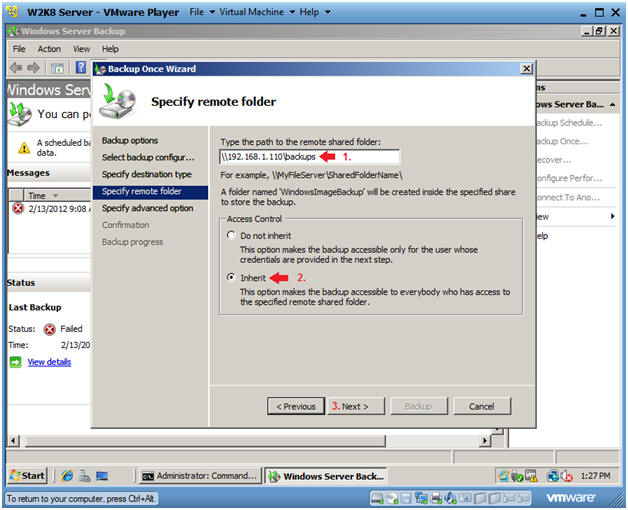Image resolution: width=628 pixels, height=510 pixels.
Task: Click Backup Schedule action in right pane
Action: coord(569,123)
